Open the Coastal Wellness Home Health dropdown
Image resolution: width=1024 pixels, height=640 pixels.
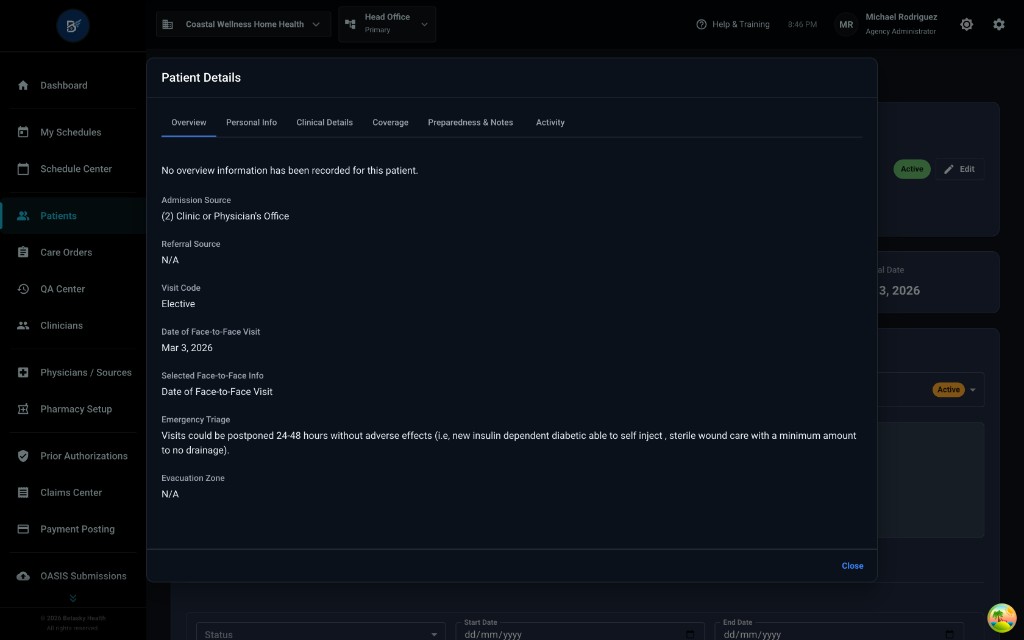tap(243, 24)
